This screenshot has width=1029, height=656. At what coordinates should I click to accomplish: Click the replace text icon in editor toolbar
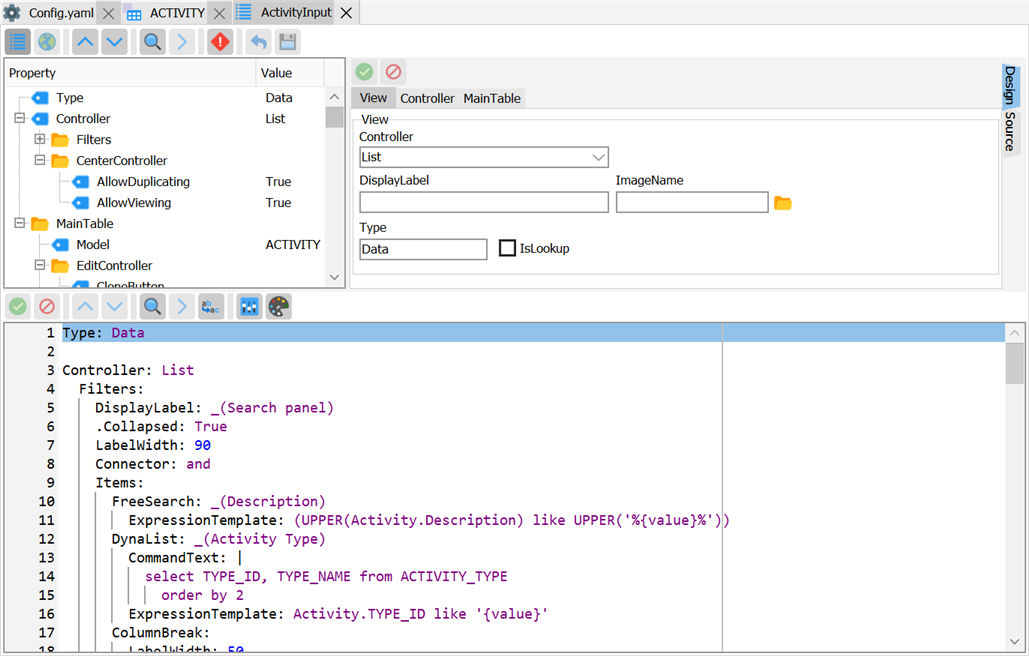[x=211, y=306]
